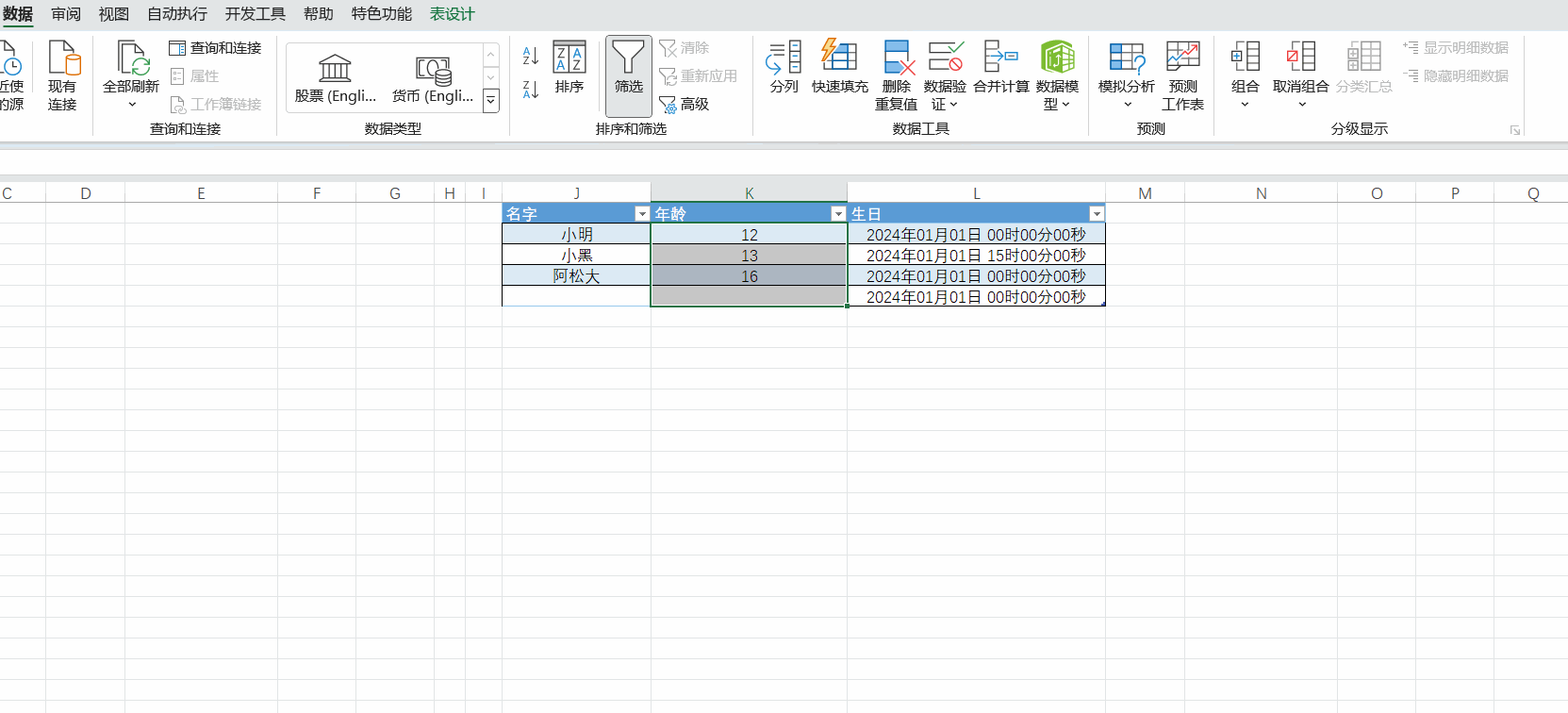The height and width of the screenshot is (713, 1568).
Task: Switch to the 审阅 review tab
Action: click(x=66, y=14)
